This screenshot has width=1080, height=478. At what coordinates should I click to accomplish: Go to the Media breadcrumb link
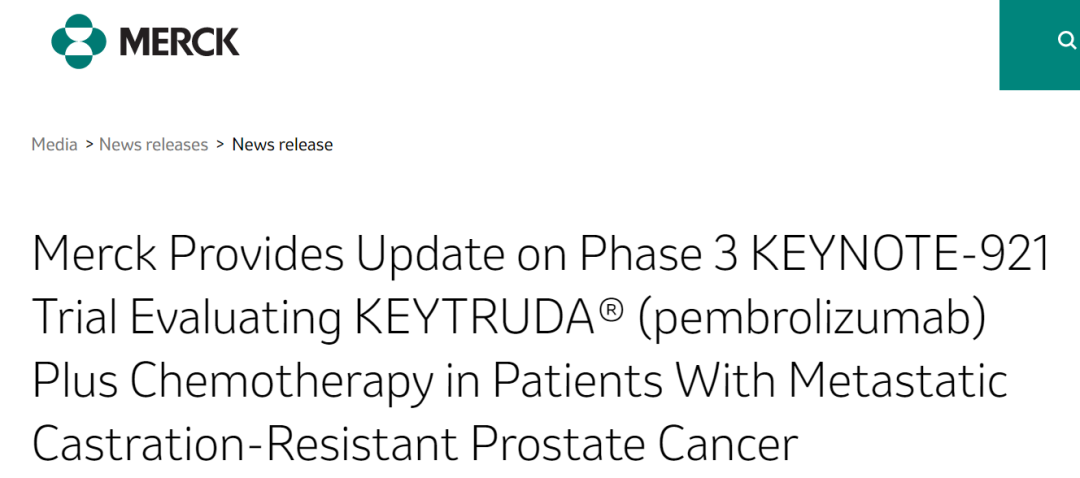(x=54, y=144)
